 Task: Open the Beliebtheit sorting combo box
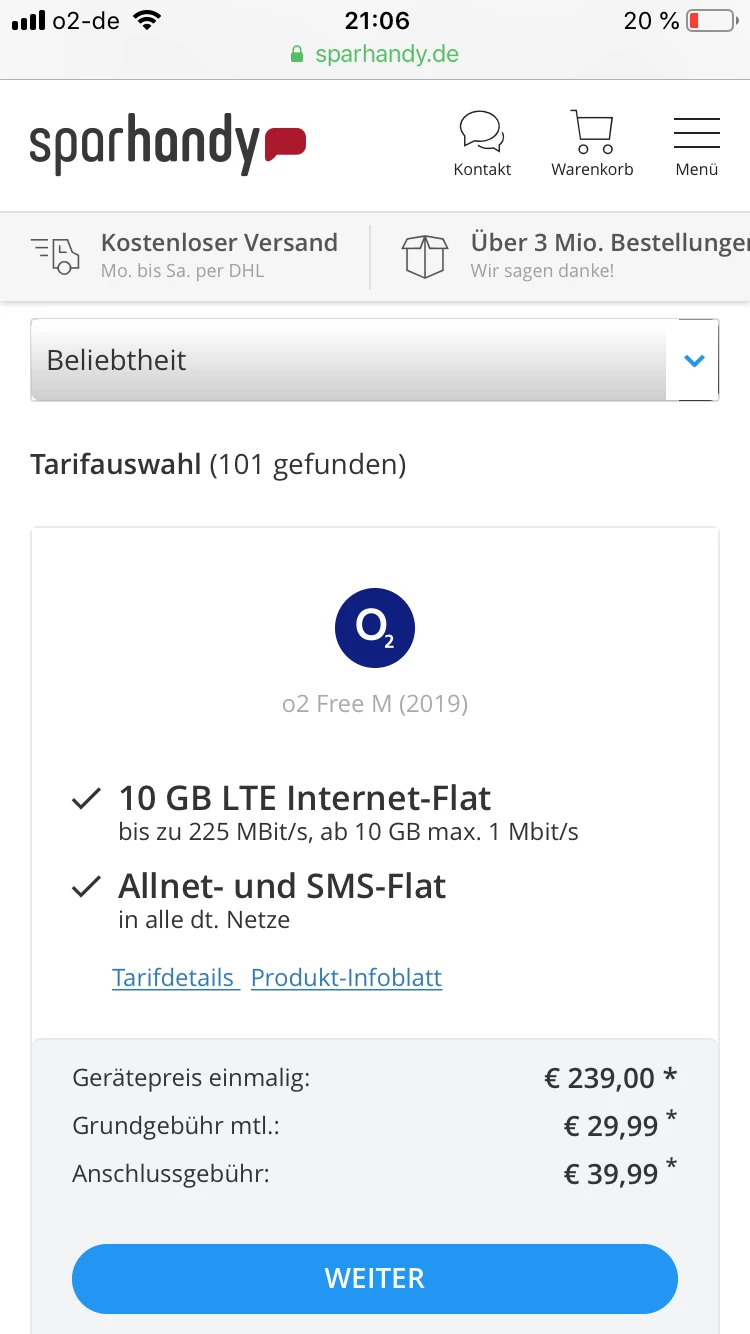point(350,360)
